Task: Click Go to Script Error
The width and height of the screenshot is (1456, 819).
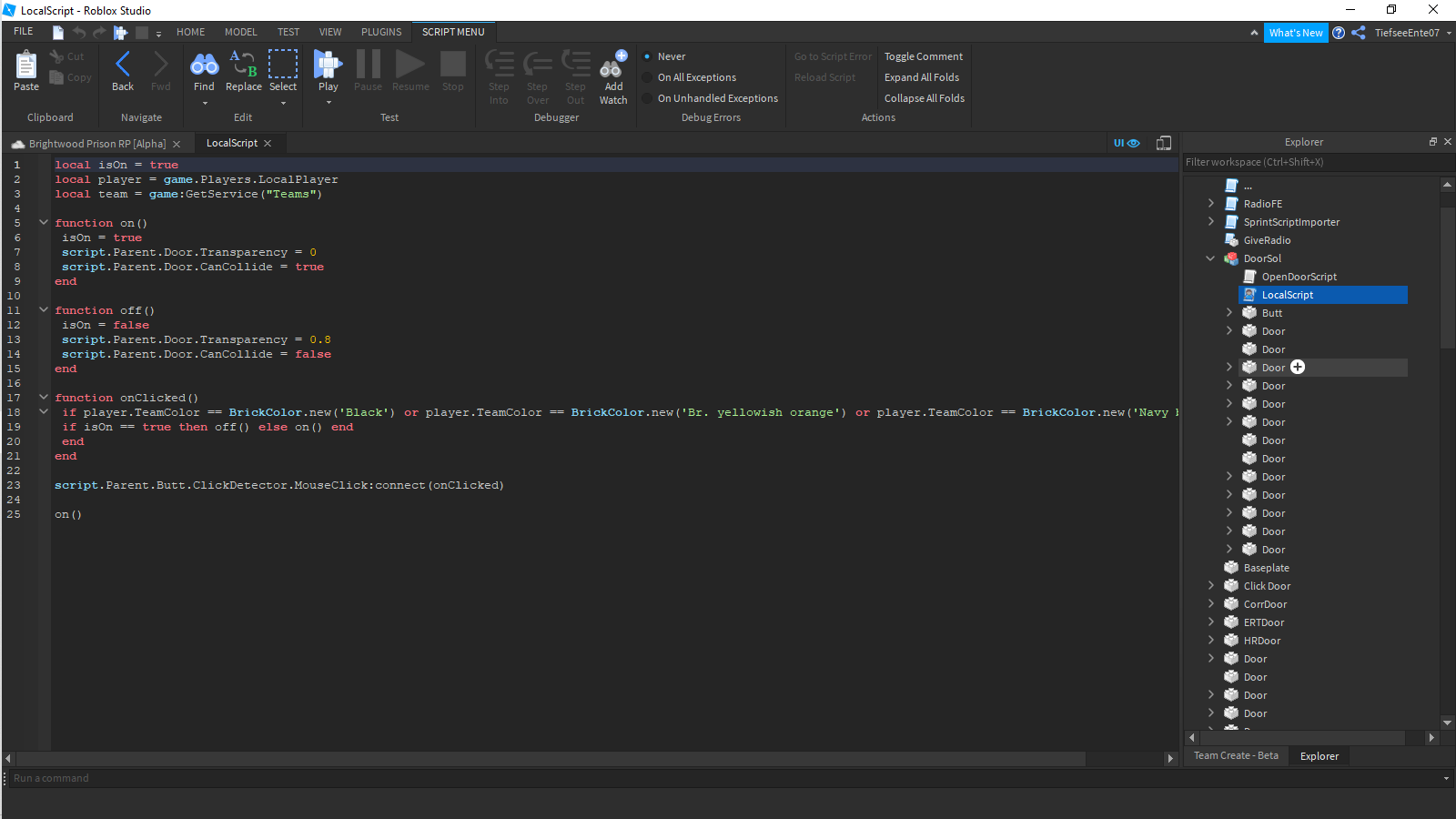Action: click(x=833, y=56)
